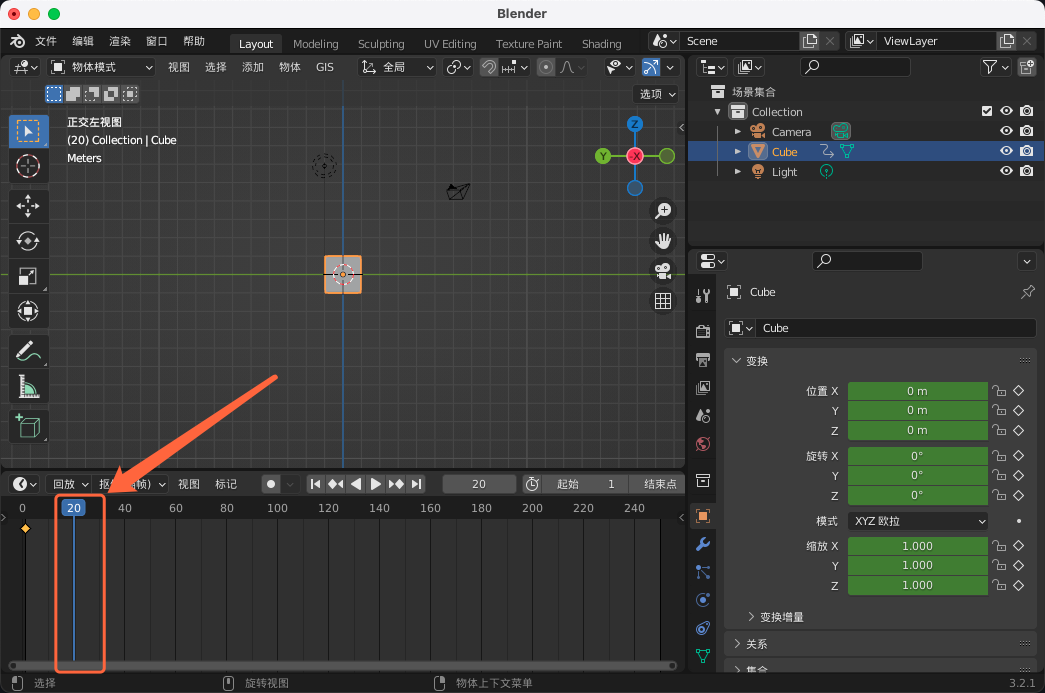This screenshot has width=1045, height=693.
Task: Lock the Position X value with the padlock
Action: tap(1000, 391)
